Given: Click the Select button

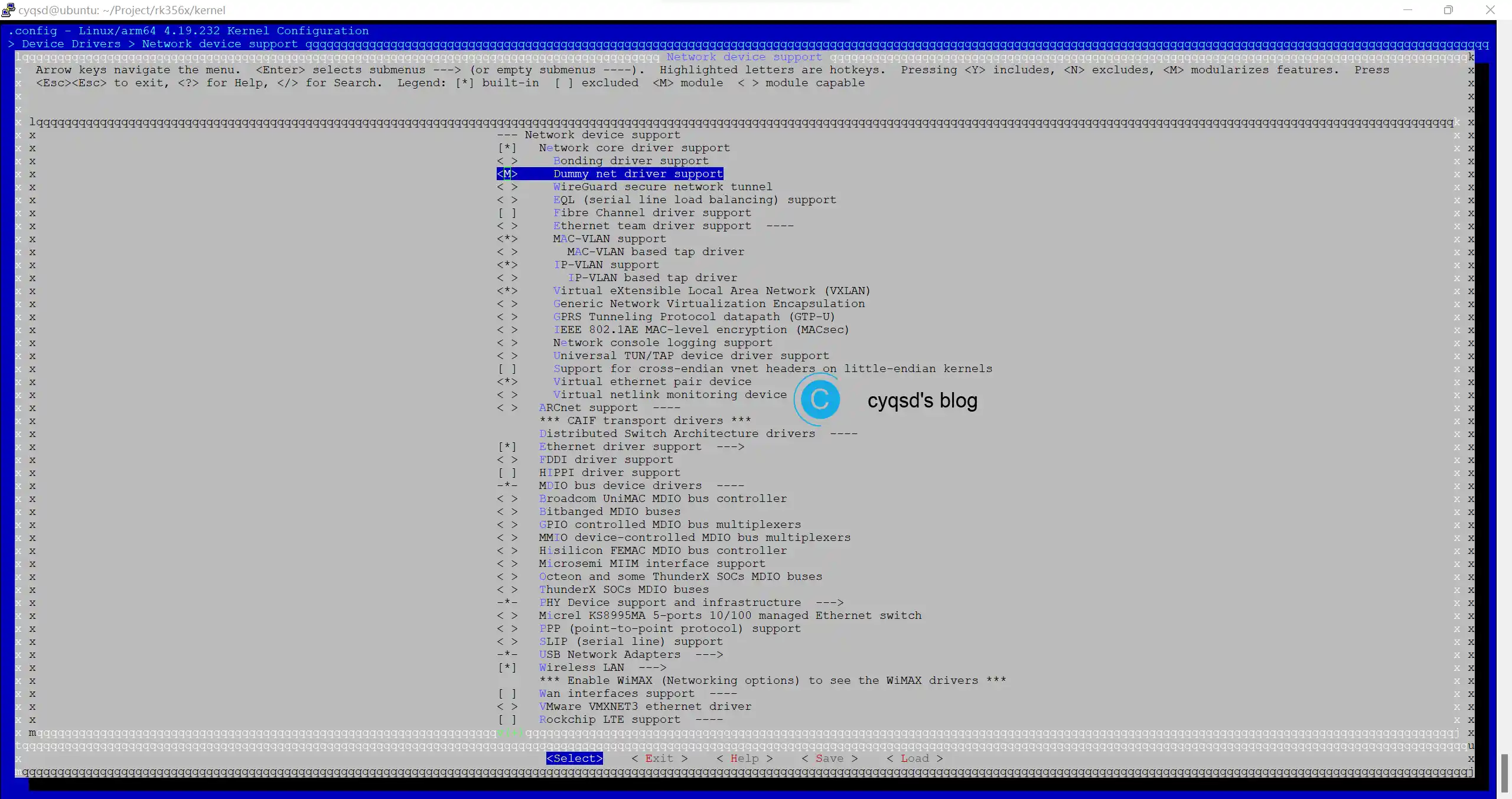Looking at the screenshot, I should 575,759.
